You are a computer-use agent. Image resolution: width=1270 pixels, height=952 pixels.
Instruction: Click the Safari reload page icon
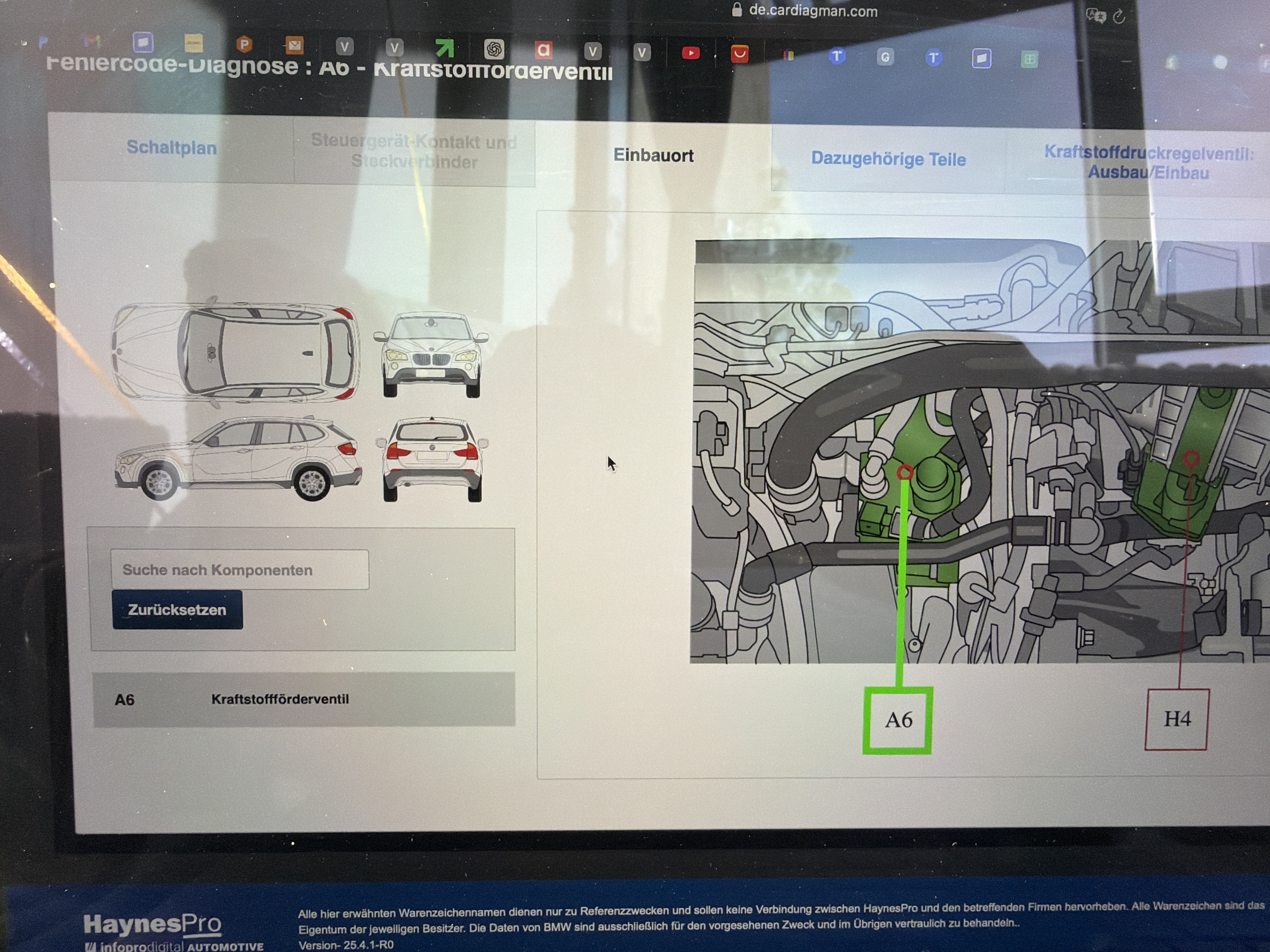(1118, 17)
